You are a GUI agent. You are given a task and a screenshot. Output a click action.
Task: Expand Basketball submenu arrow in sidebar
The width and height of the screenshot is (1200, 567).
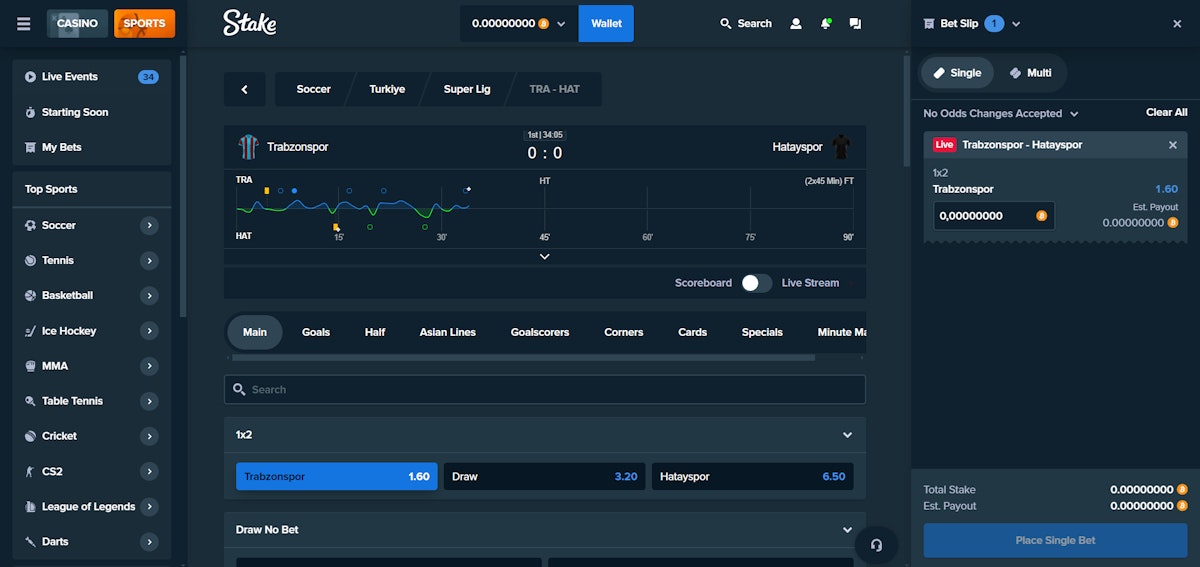click(x=150, y=296)
